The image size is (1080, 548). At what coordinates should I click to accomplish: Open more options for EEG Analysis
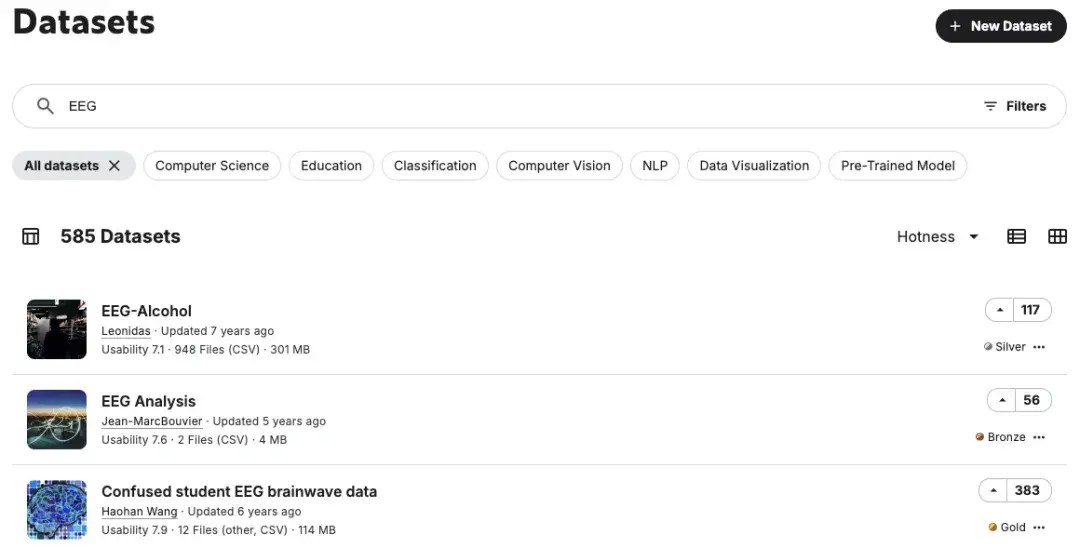(1039, 437)
